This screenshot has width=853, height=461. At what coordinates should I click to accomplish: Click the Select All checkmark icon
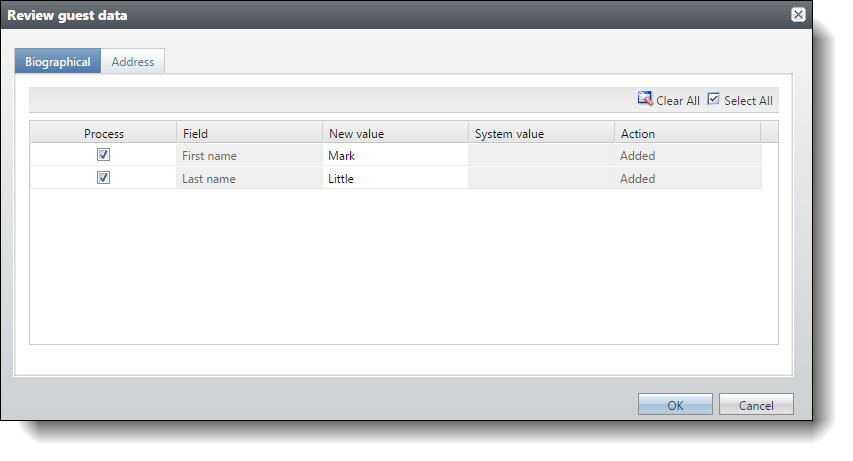tap(713, 99)
